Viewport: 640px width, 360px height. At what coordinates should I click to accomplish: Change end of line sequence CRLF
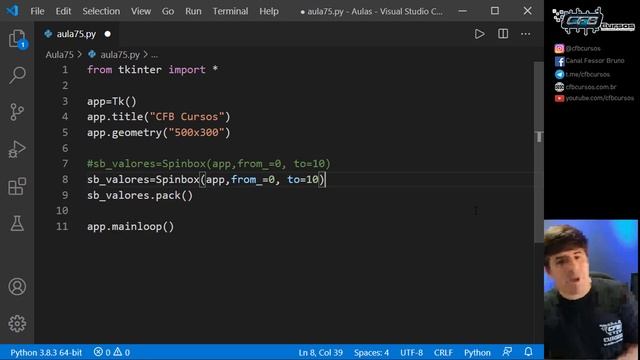443,352
